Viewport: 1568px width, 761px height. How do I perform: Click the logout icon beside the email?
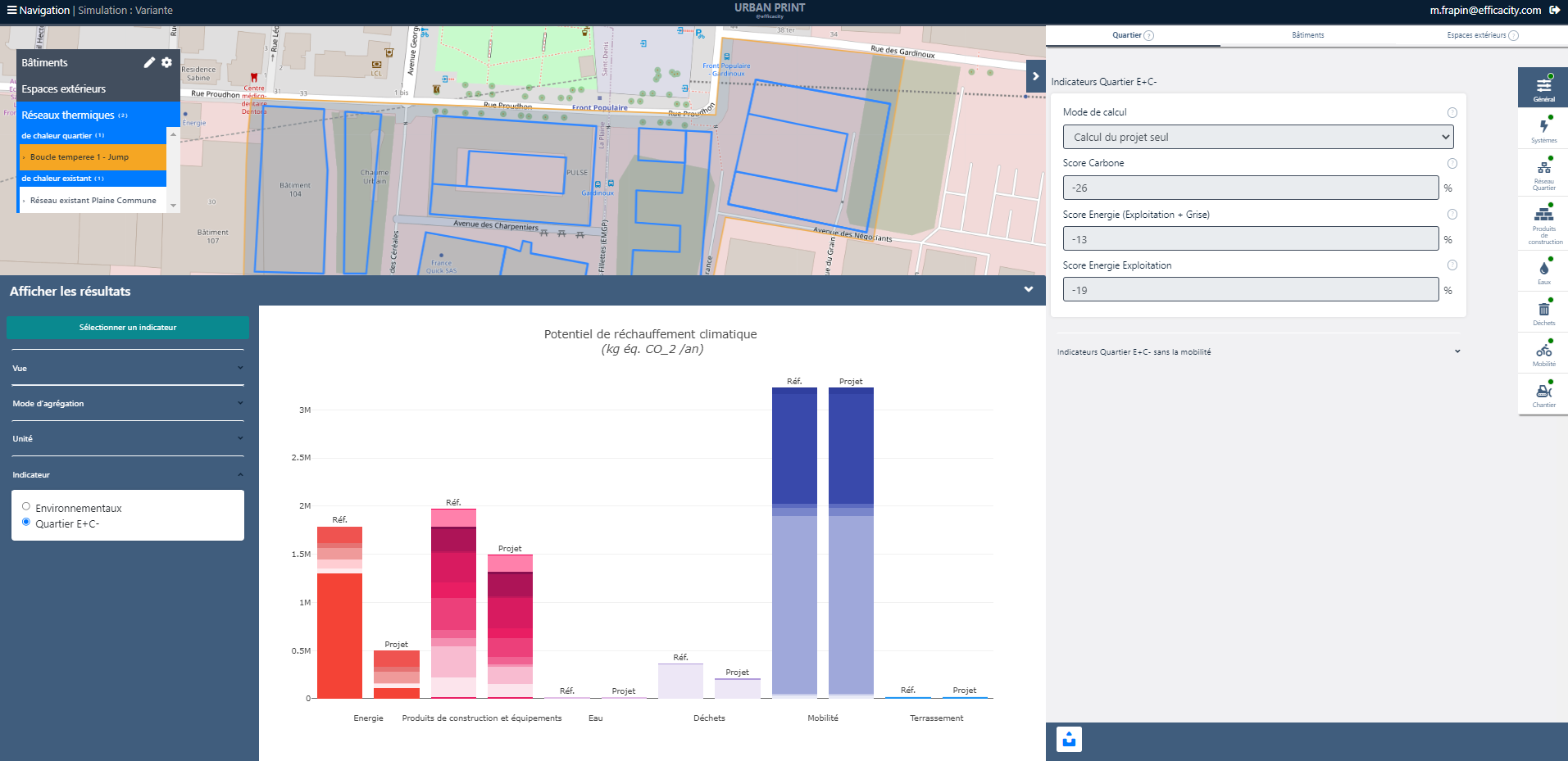[x=1555, y=11]
